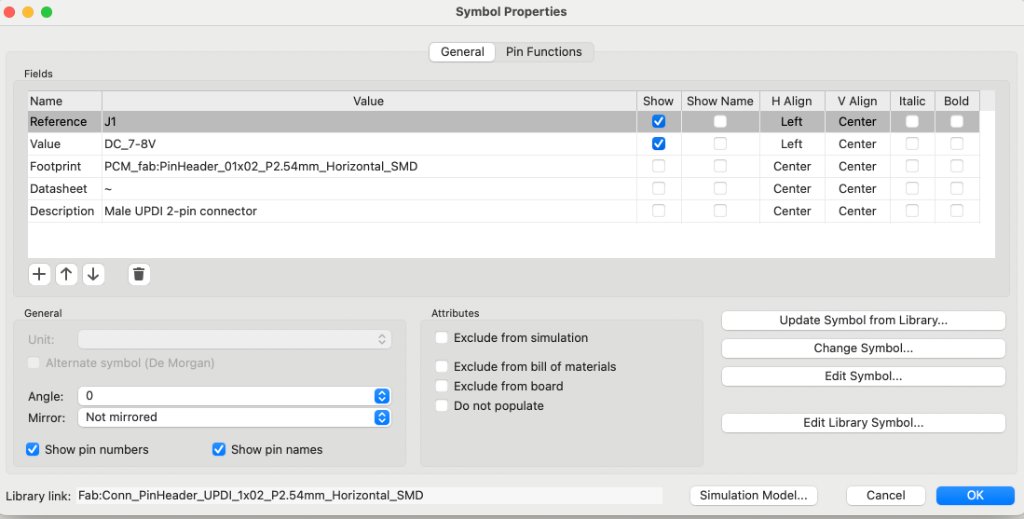
Task: Open the disabled Unit dropdown
Action: 234,339
